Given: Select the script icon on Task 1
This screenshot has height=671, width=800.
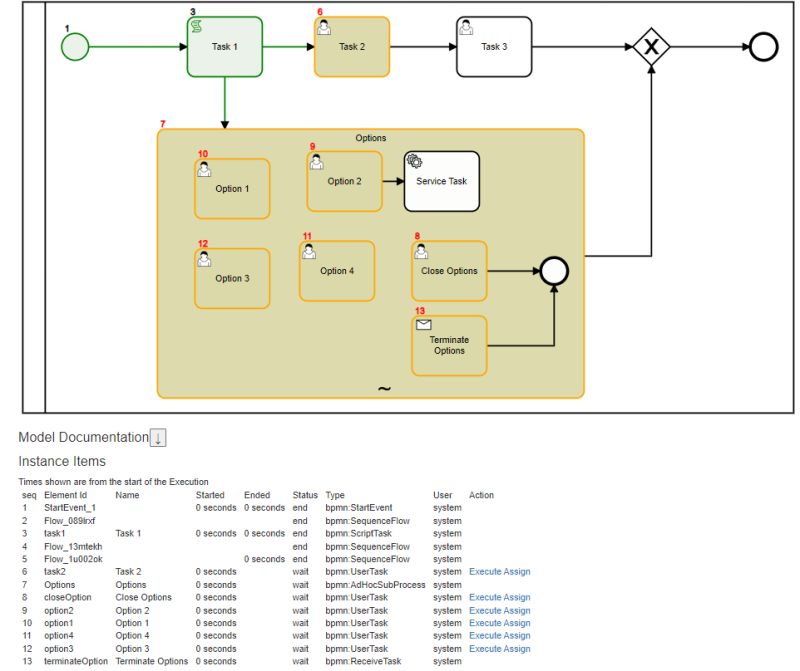Looking at the screenshot, I should [198, 24].
